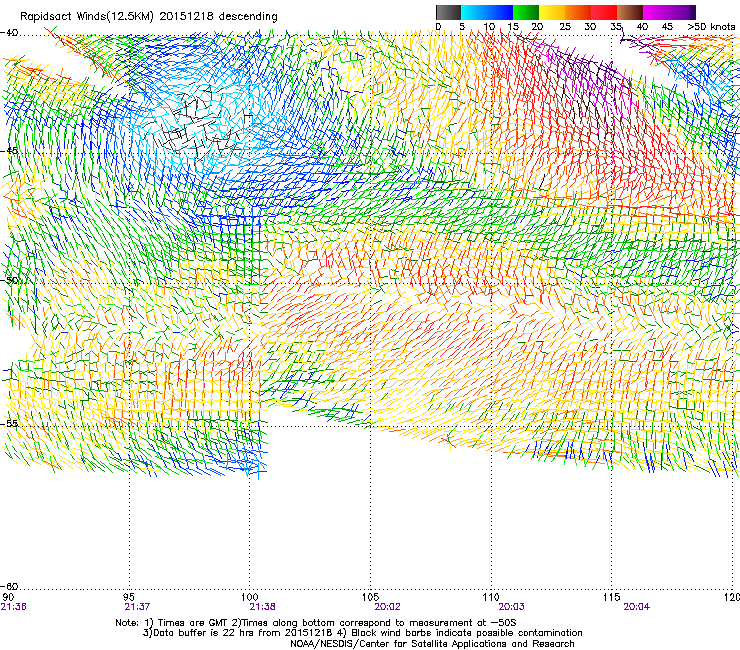
Task: Click the '115' longitude axis label
Action: pyautogui.click(x=612, y=597)
